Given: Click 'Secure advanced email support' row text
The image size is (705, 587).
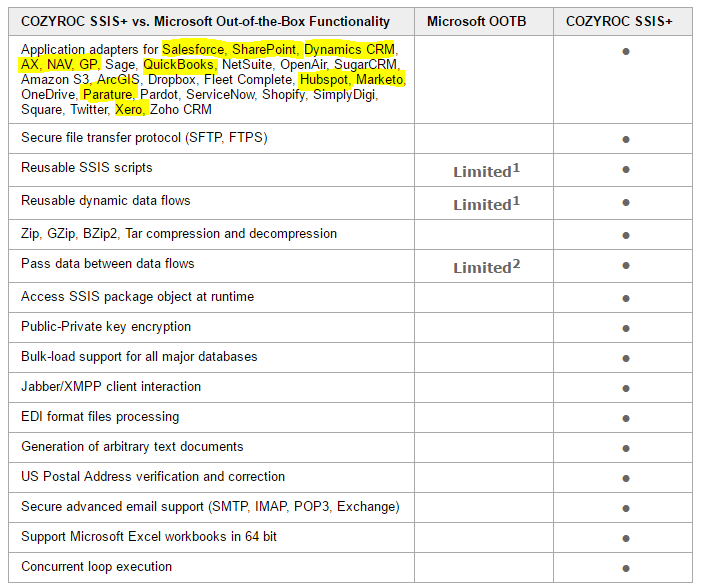Looking at the screenshot, I should [210, 507].
